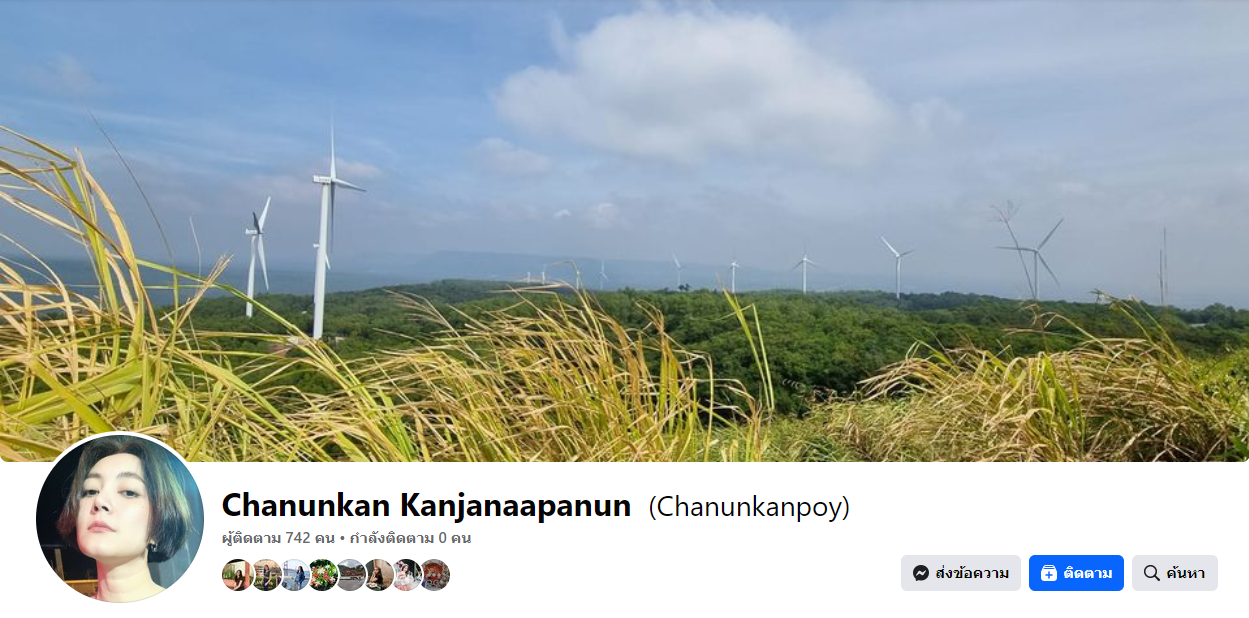The image size is (1249, 618).
Task: Click the Messenger icon on the message button
Action: pos(921,573)
